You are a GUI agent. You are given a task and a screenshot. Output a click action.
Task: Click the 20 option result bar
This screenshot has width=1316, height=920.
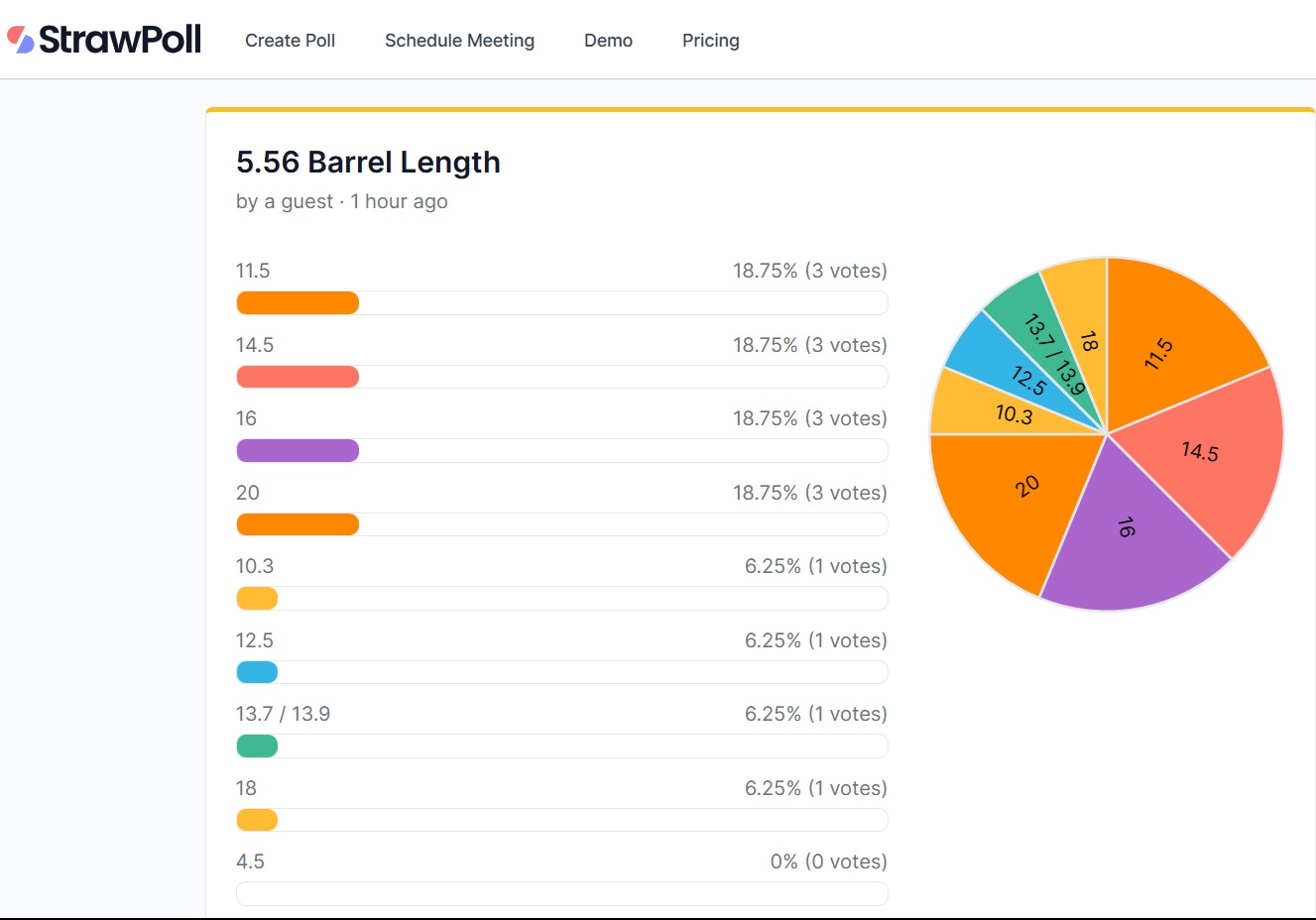tap(561, 524)
